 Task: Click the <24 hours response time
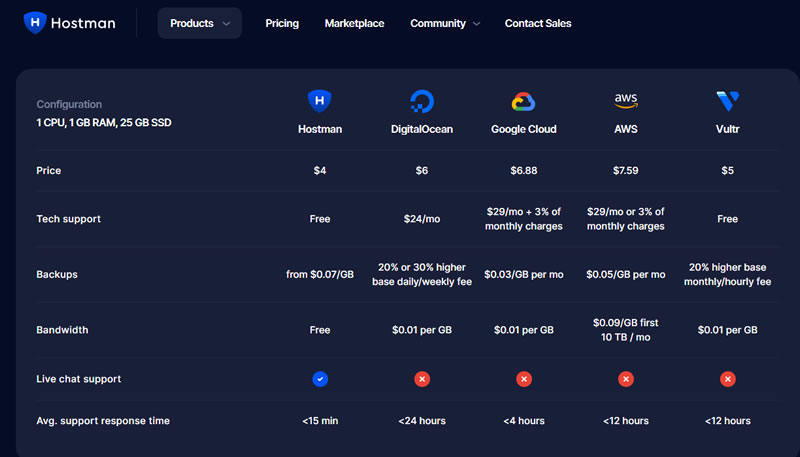pyautogui.click(x=422, y=421)
